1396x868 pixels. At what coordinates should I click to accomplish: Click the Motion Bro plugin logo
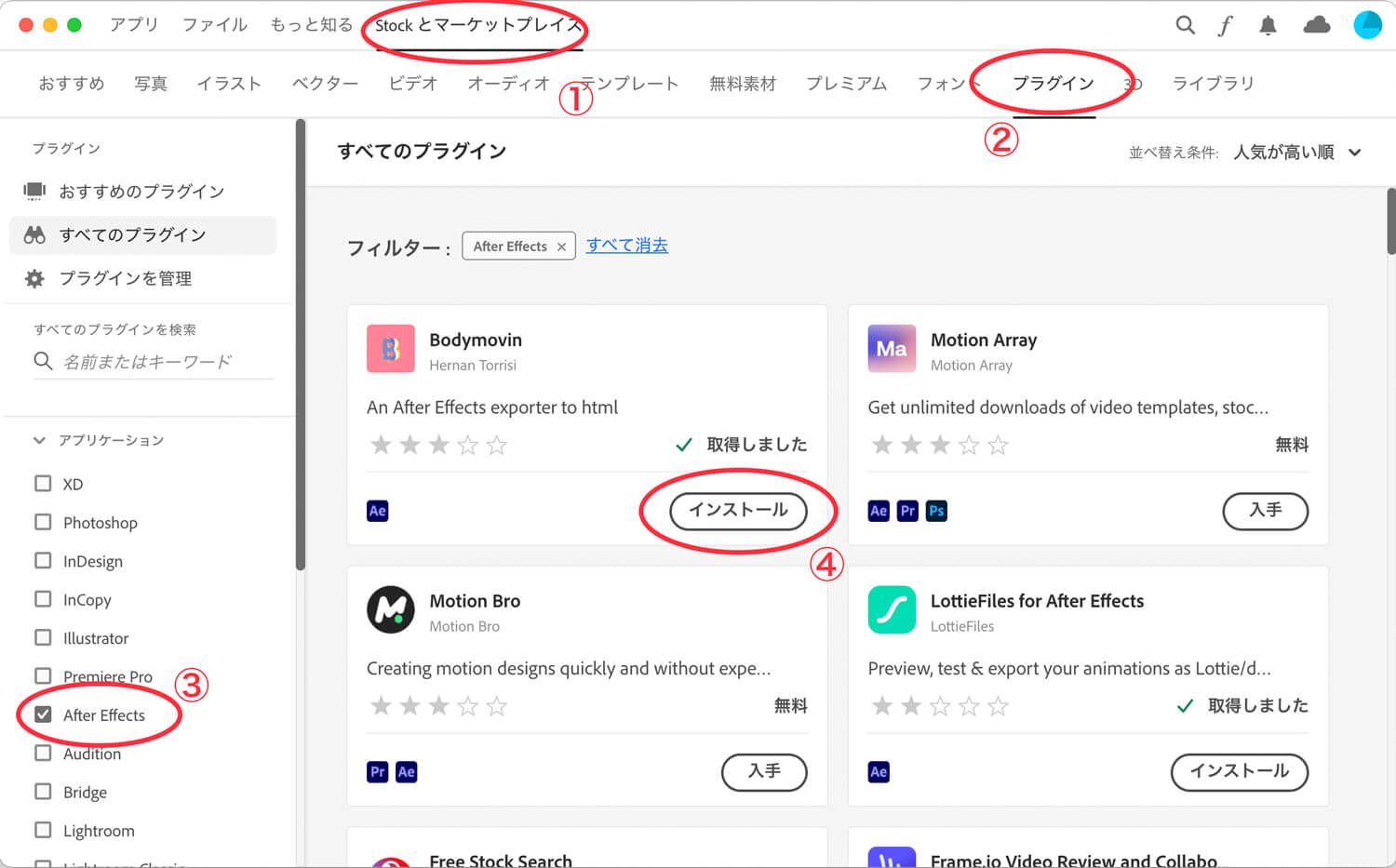pos(391,610)
